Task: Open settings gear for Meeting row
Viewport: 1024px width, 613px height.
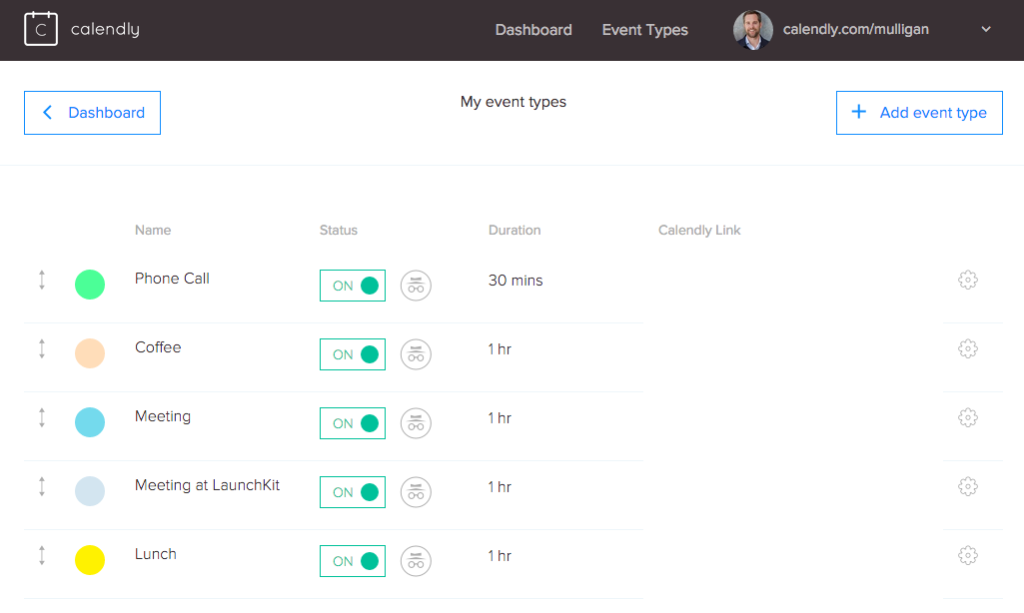Action: tap(968, 418)
